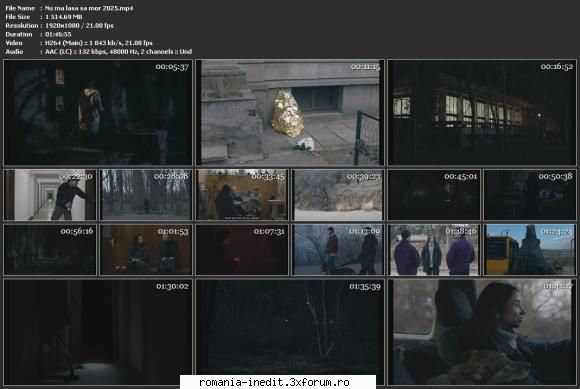Click the file name "Nu ma lasa sa mor 2025.mp4"
Image resolution: width=580 pixels, height=389 pixels.
pyautogui.click(x=89, y=8)
